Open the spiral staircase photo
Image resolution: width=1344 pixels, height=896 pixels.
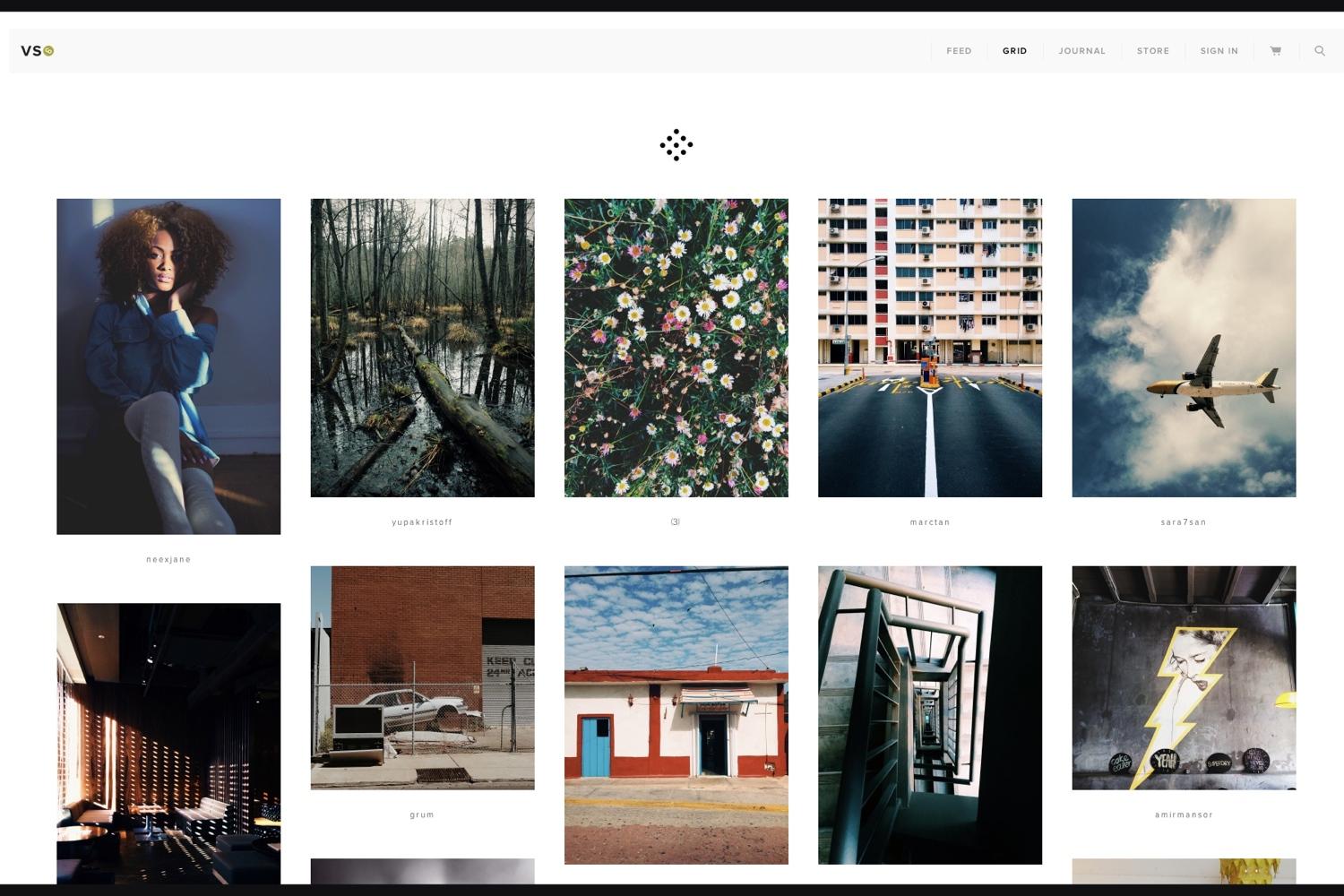[x=930, y=714]
